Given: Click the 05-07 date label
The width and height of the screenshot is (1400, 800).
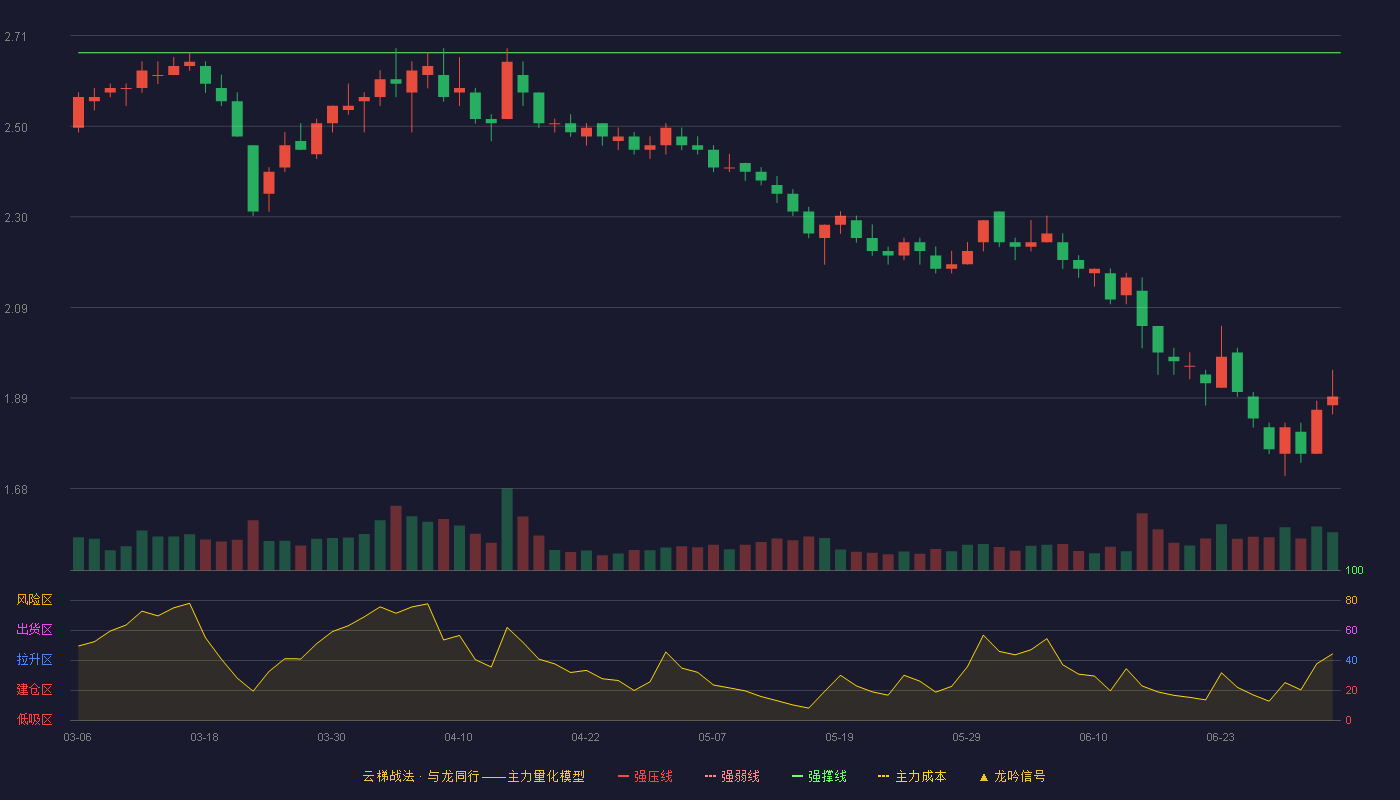Looking at the screenshot, I should [x=712, y=737].
